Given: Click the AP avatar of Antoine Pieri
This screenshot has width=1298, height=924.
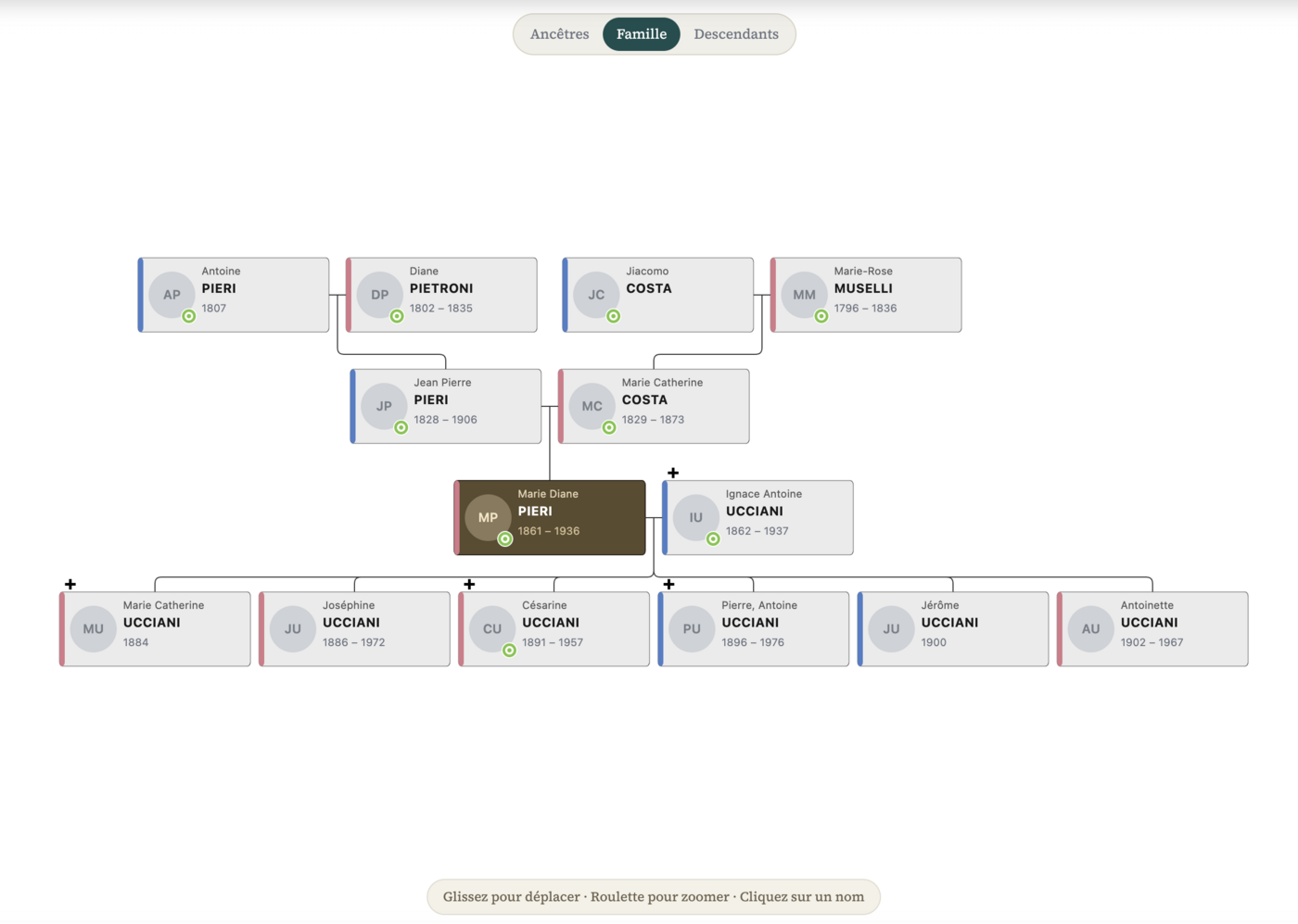Looking at the screenshot, I should click(x=172, y=295).
